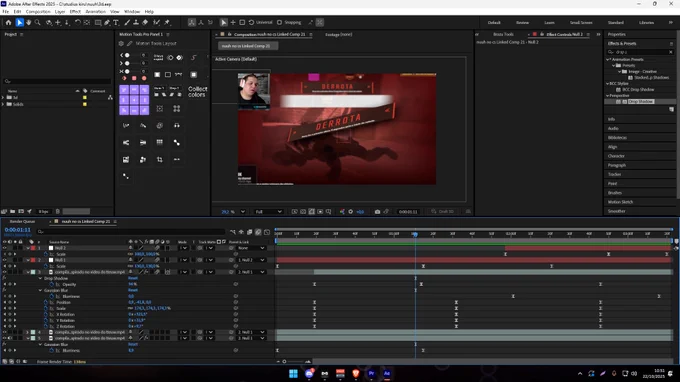Select the Home icon in the toolbar
Image resolution: width=680 pixels, height=382 pixels.
8,23
